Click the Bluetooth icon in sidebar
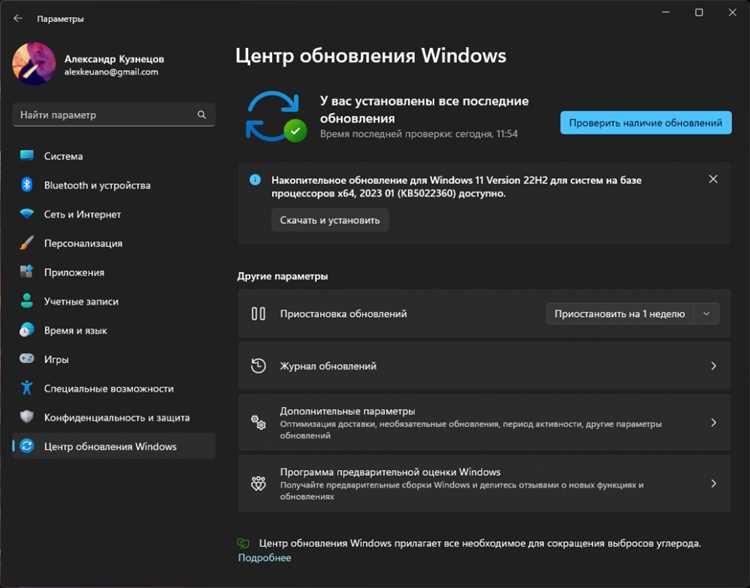Image resolution: width=750 pixels, height=588 pixels. (27, 185)
